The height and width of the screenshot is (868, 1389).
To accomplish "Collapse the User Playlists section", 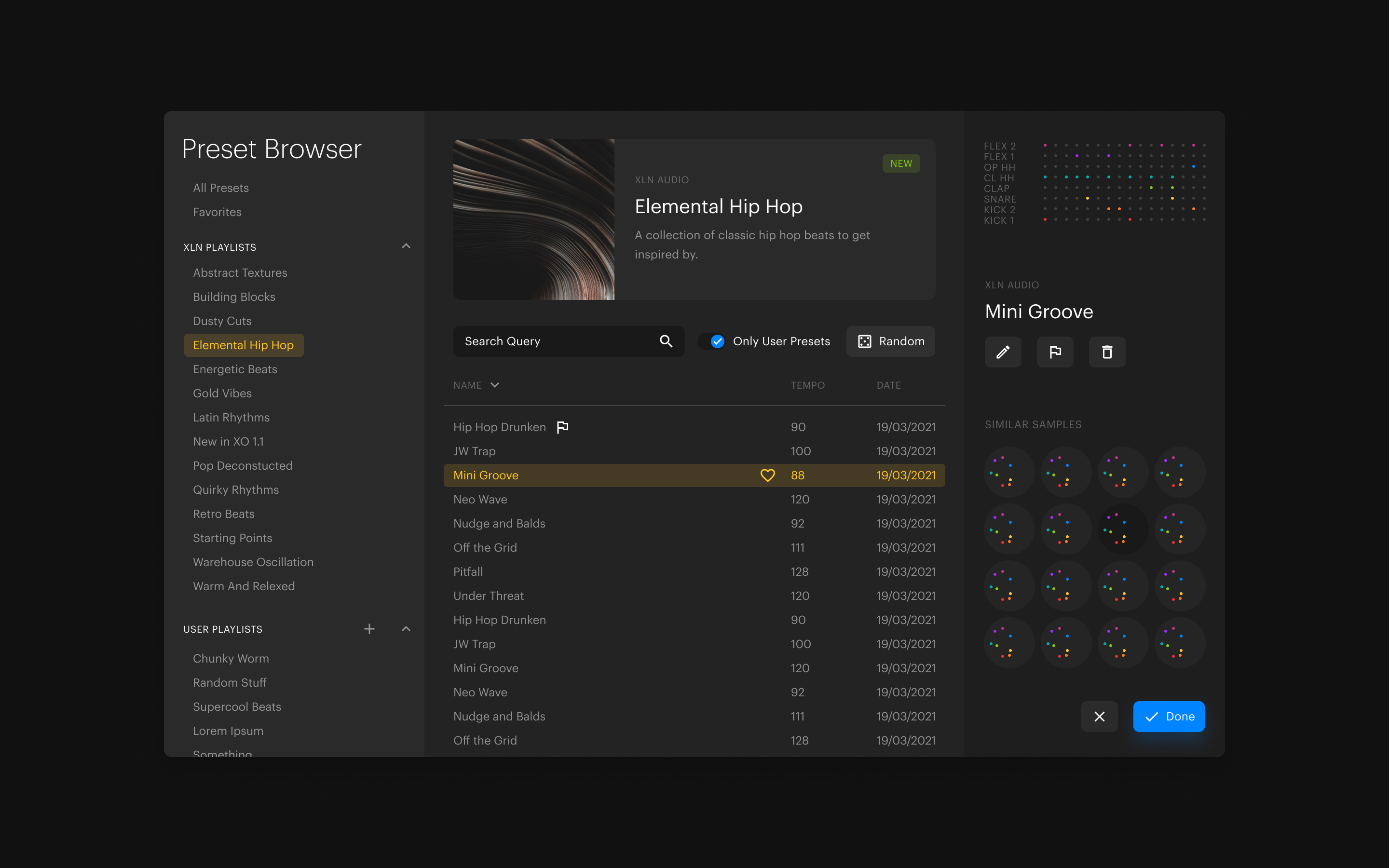I will point(406,629).
